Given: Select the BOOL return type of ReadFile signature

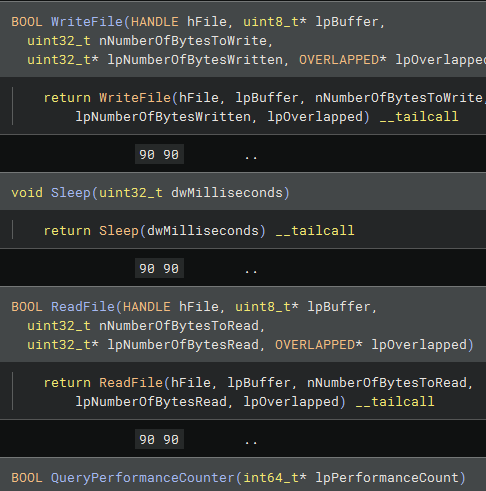Looking at the screenshot, I should pyautogui.click(x=27, y=307).
